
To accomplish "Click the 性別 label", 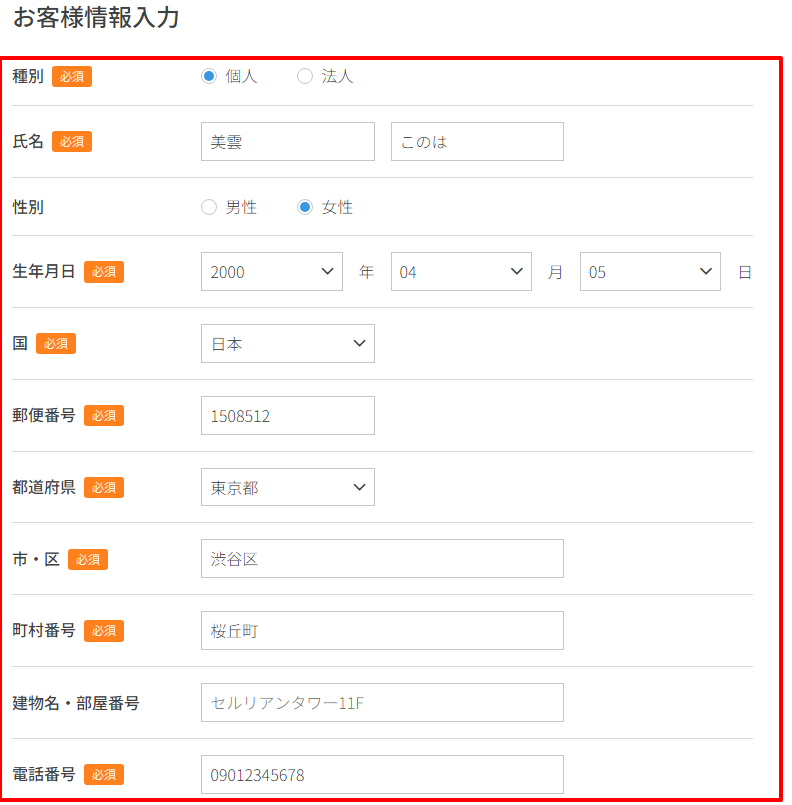I will pos(28,207).
